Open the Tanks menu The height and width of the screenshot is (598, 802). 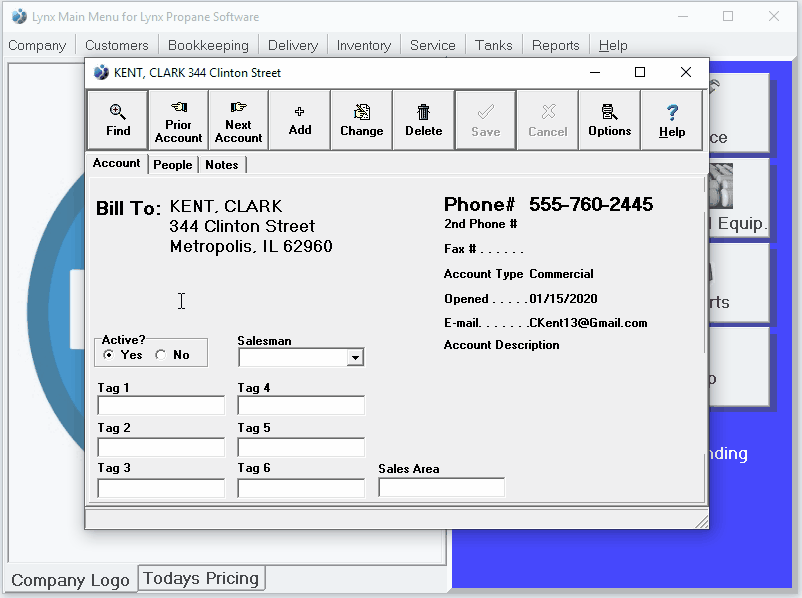493,45
